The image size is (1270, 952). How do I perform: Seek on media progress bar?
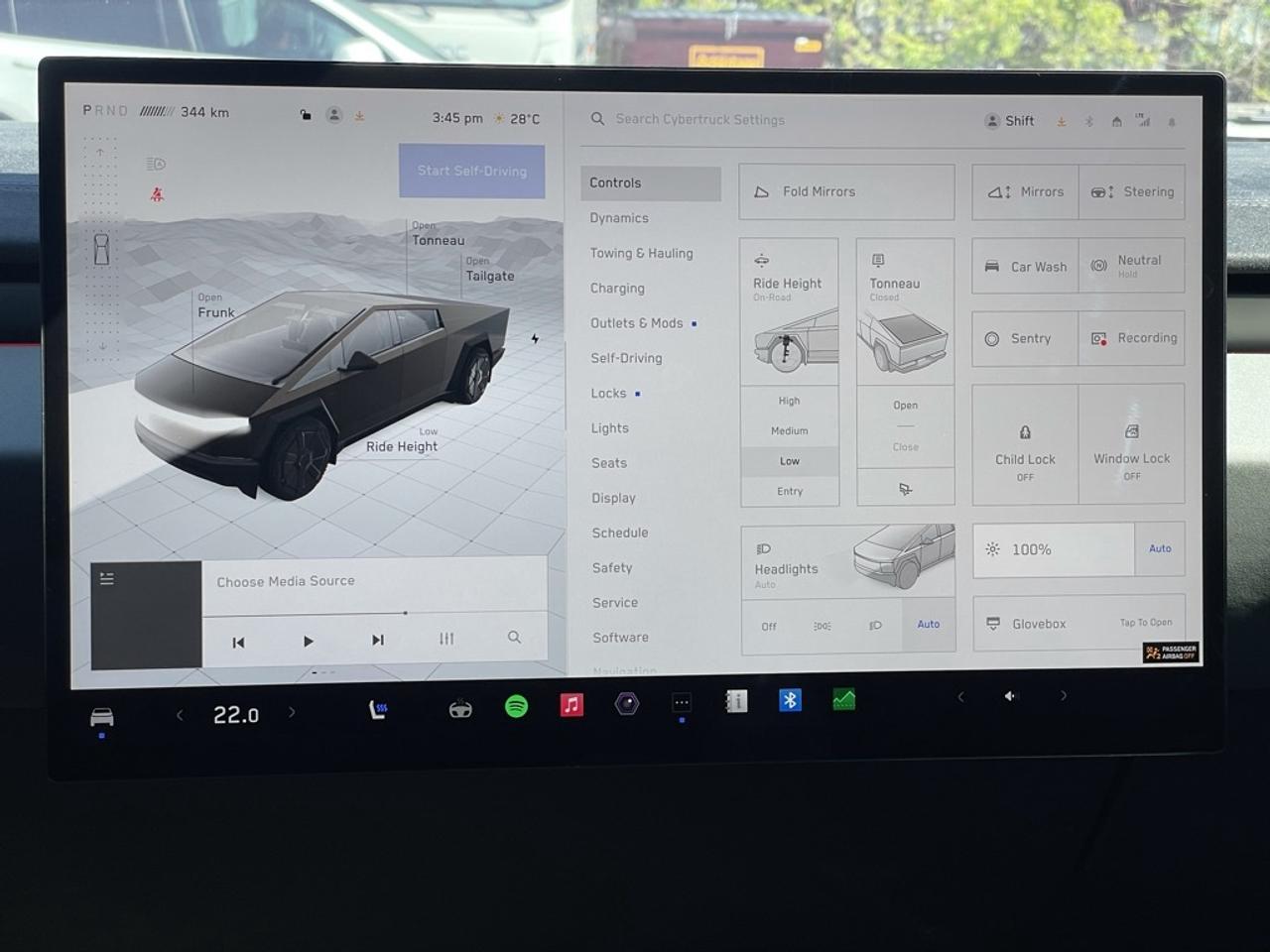[375, 613]
